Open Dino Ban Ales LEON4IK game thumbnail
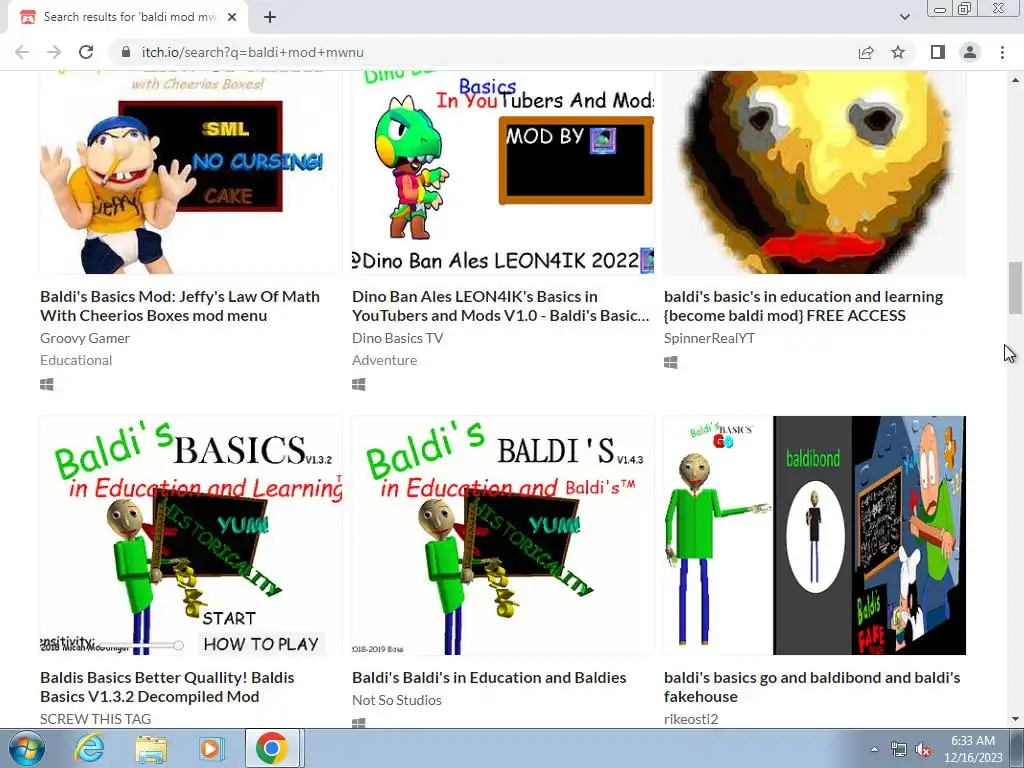The width and height of the screenshot is (1024, 768). pos(503,172)
